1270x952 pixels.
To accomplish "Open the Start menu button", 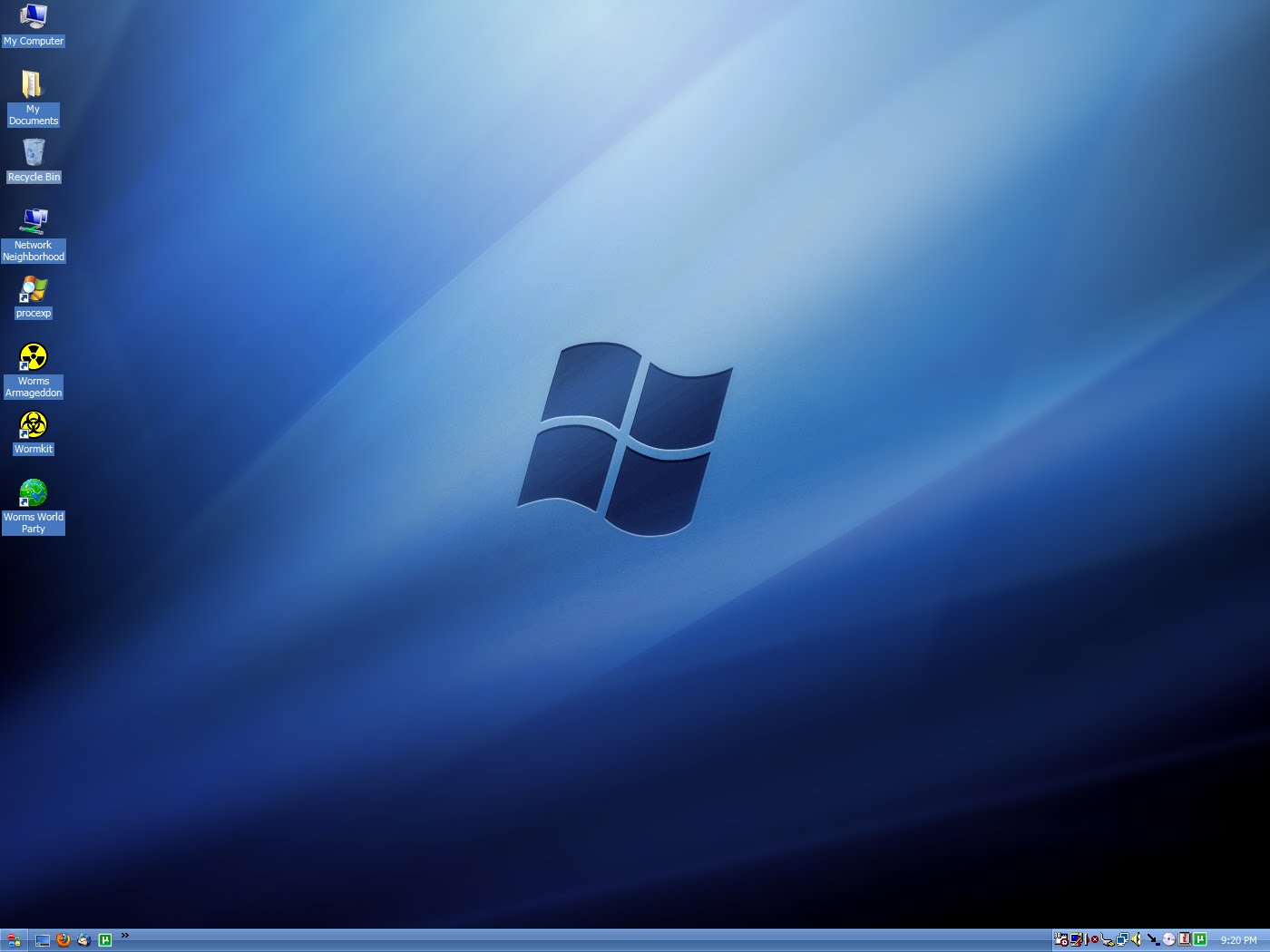I will (x=14, y=940).
